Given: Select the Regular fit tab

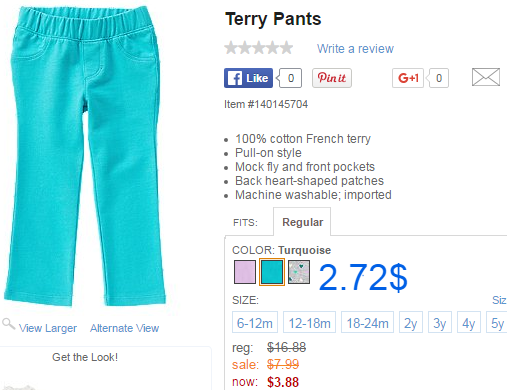Looking at the screenshot, I should coord(302,222).
